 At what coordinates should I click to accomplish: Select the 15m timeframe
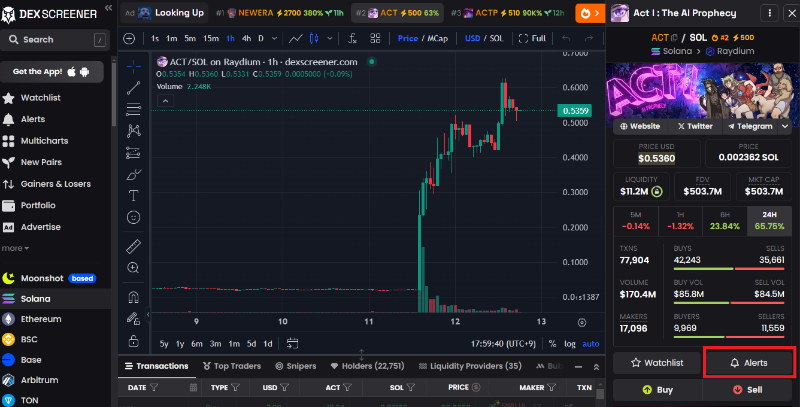pyautogui.click(x=211, y=38)
